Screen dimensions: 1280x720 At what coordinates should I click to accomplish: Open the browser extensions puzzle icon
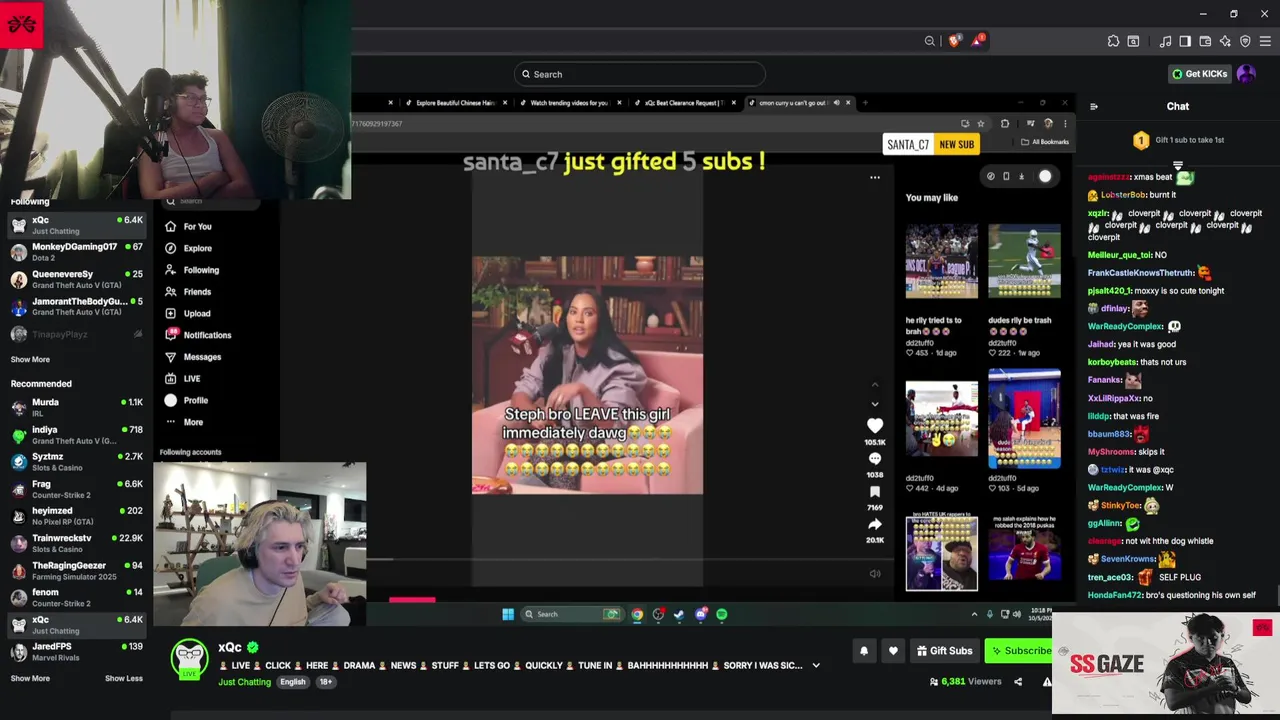coord(1113,41)
